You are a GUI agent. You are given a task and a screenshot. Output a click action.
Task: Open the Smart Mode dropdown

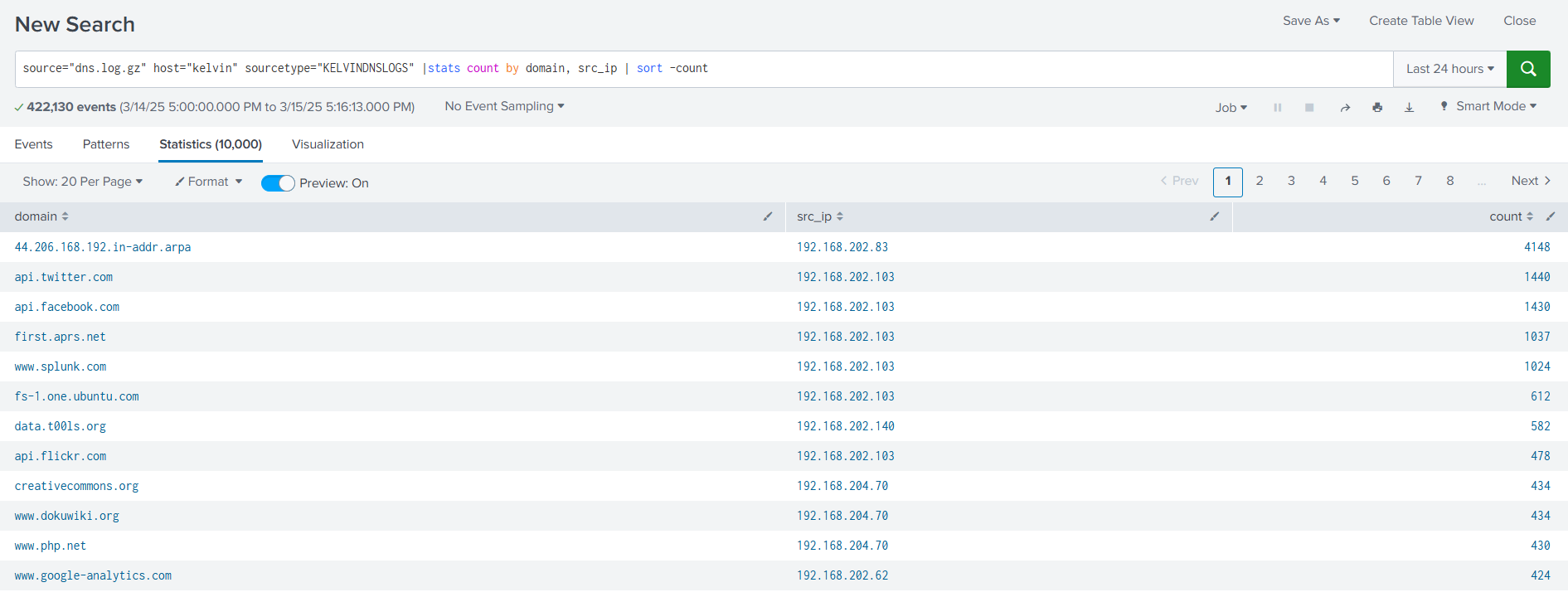1488,106
